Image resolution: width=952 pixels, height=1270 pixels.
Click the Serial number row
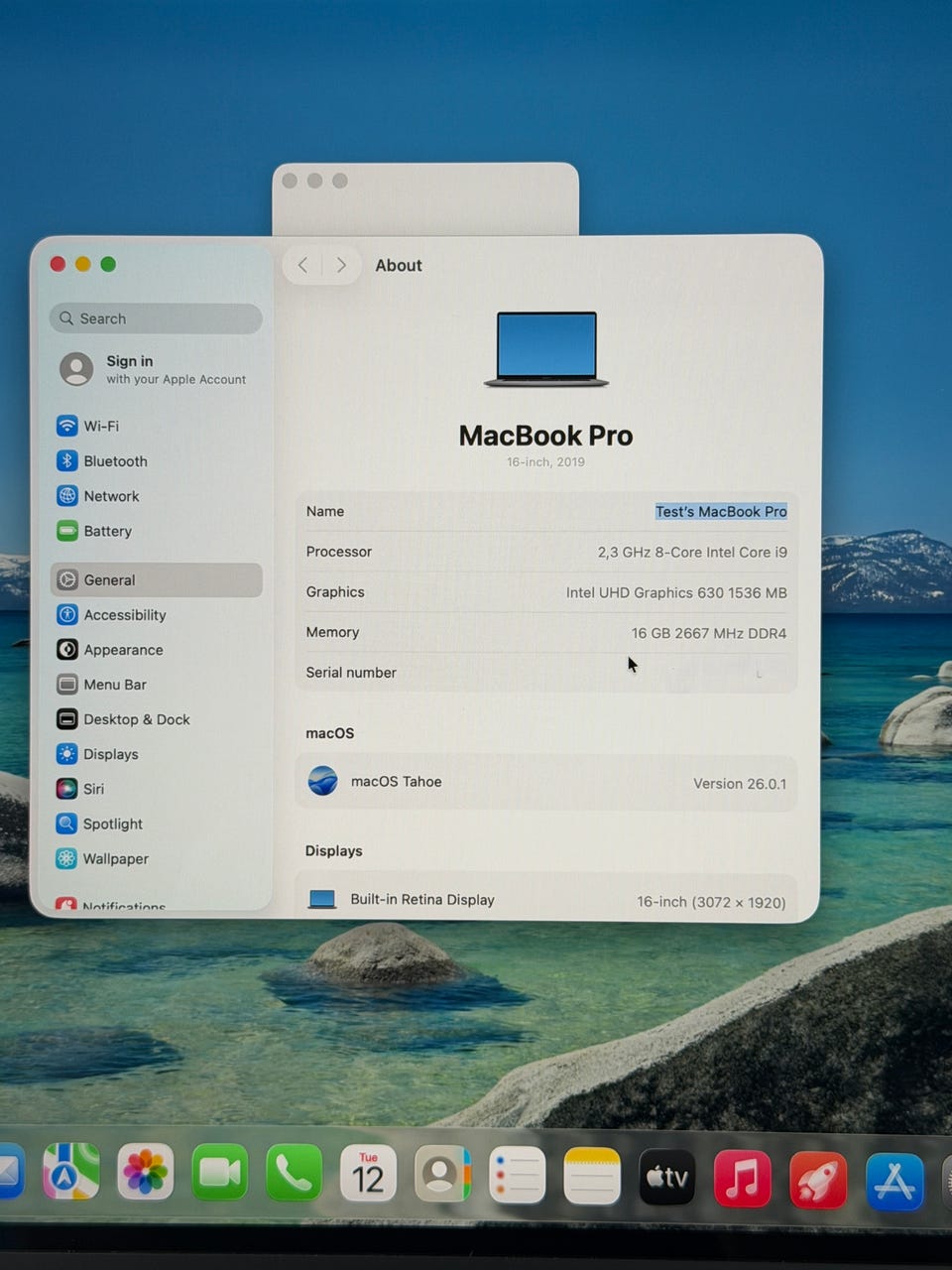(546, 673)
